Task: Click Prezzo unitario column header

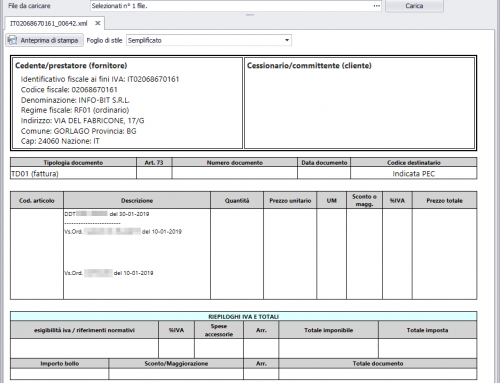Action: (x=290, y=201)
